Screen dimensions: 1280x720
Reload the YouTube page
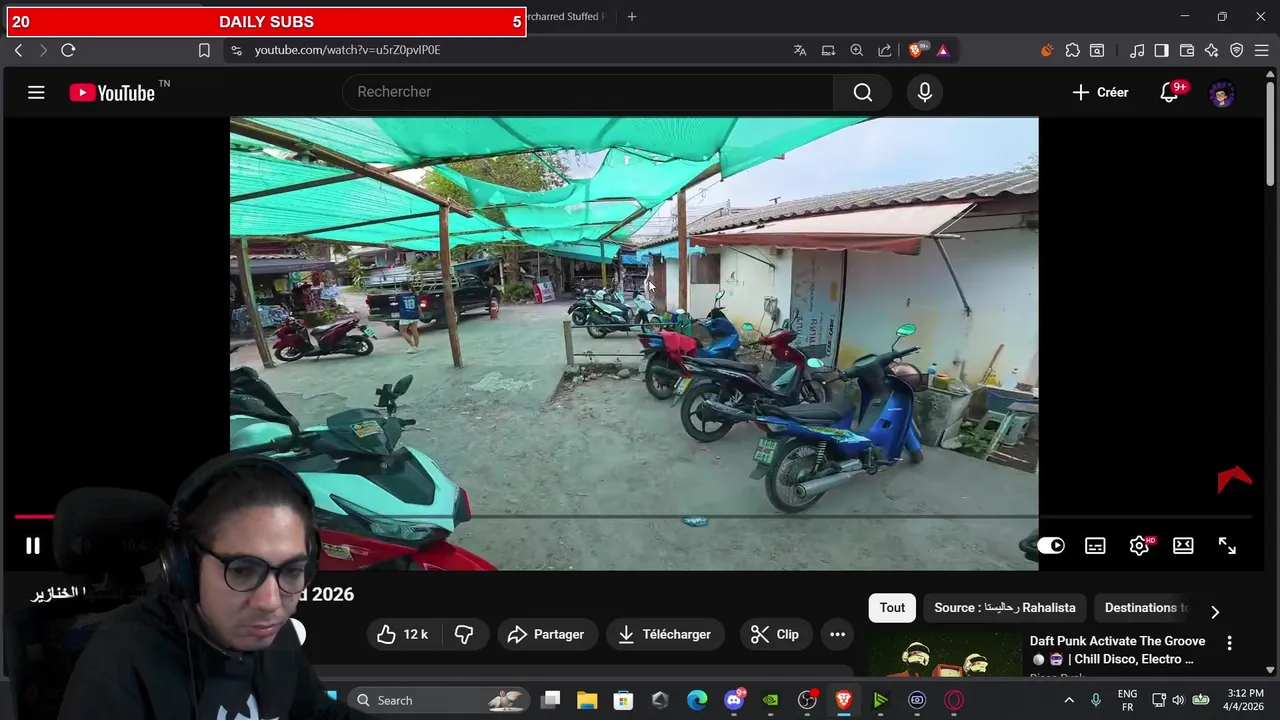tap(68, 50)
